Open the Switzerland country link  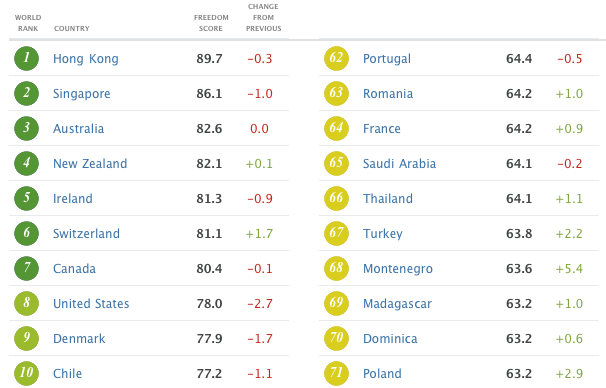pyautogui.click(x=86, y=233)
